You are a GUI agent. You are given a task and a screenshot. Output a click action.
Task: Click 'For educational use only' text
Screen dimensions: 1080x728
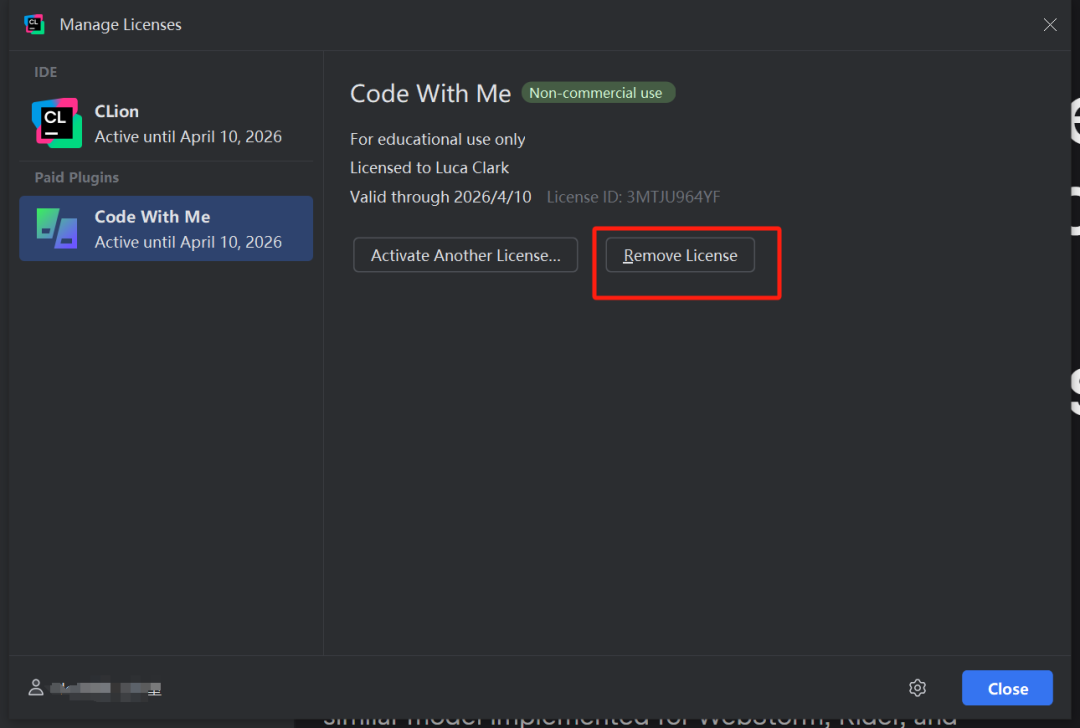click(437, 139)
